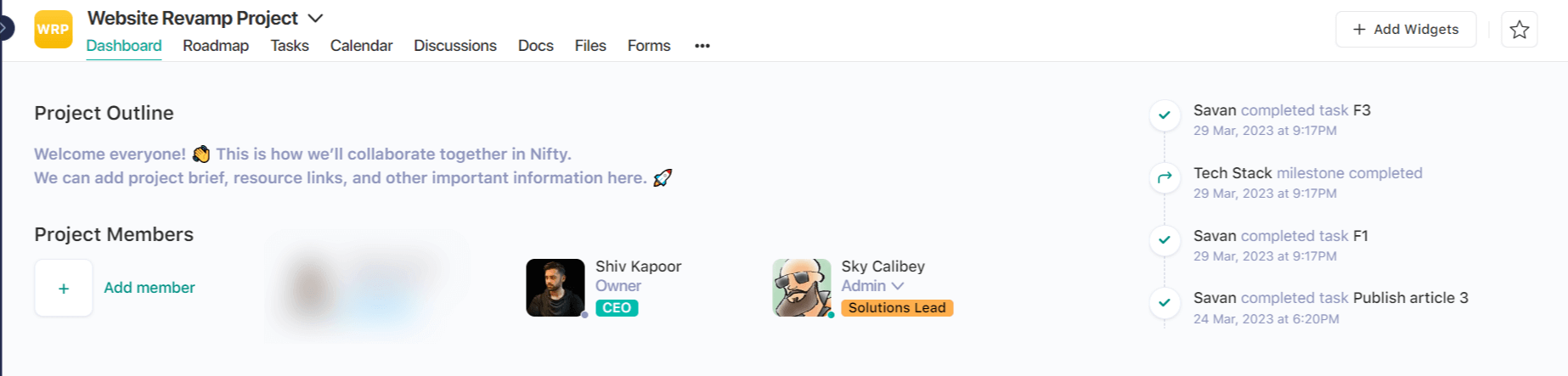Click the plus add member icon
1568x376 pixels.
(x=64, y=288)
